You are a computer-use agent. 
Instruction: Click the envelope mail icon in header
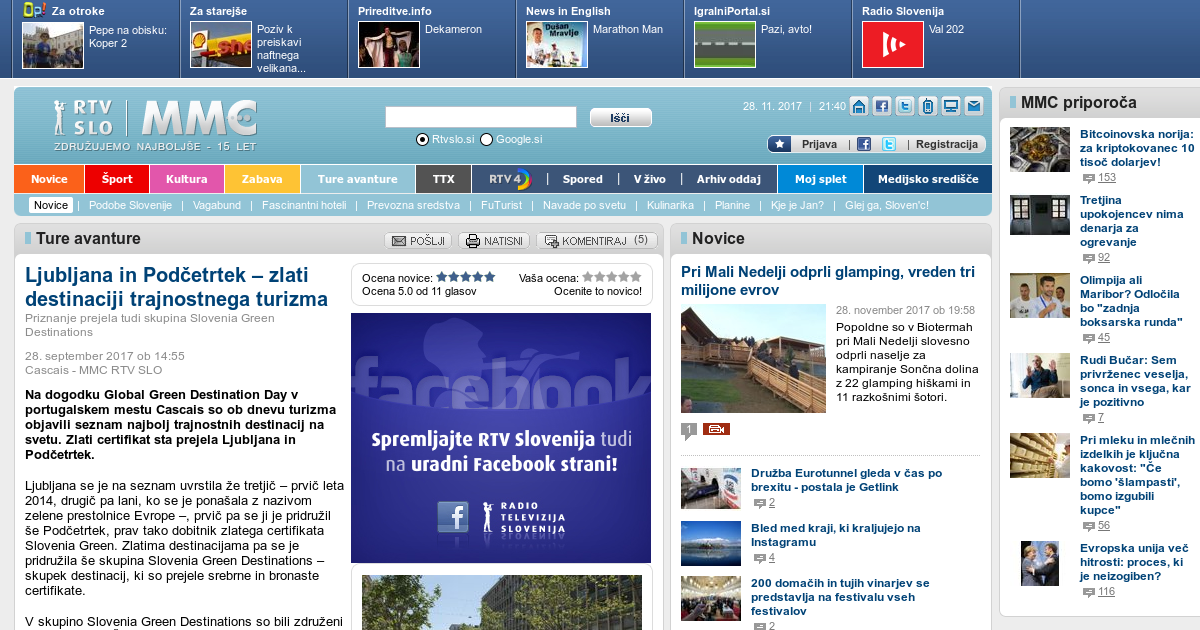click(x=973, y=106)
